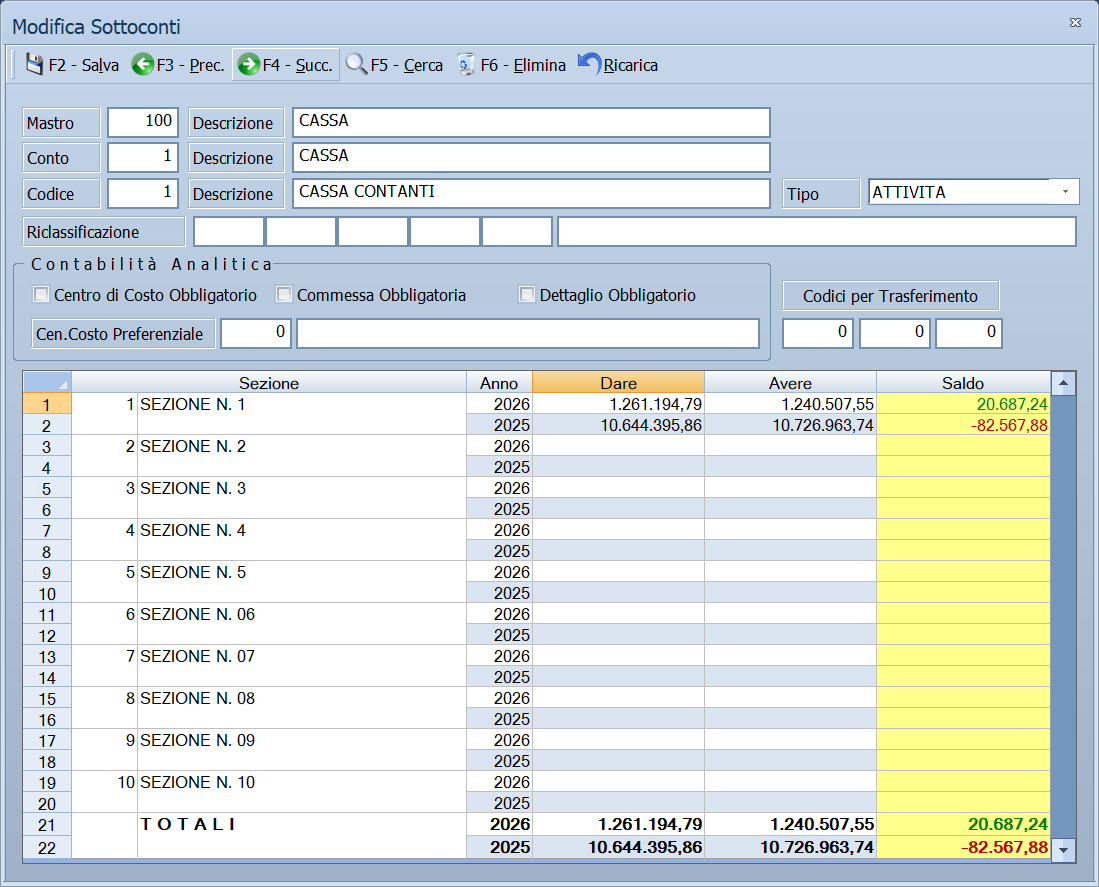Tick the Commessa Obbligatoria checkbox

click(284, 294)
